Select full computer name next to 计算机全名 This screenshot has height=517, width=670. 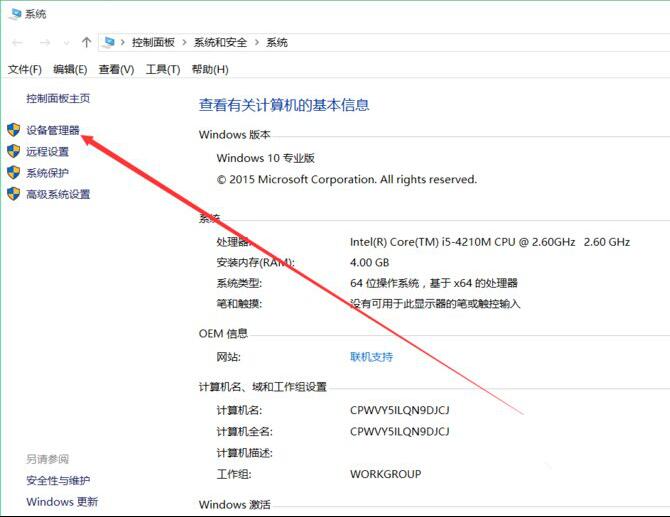coord(400,432)
